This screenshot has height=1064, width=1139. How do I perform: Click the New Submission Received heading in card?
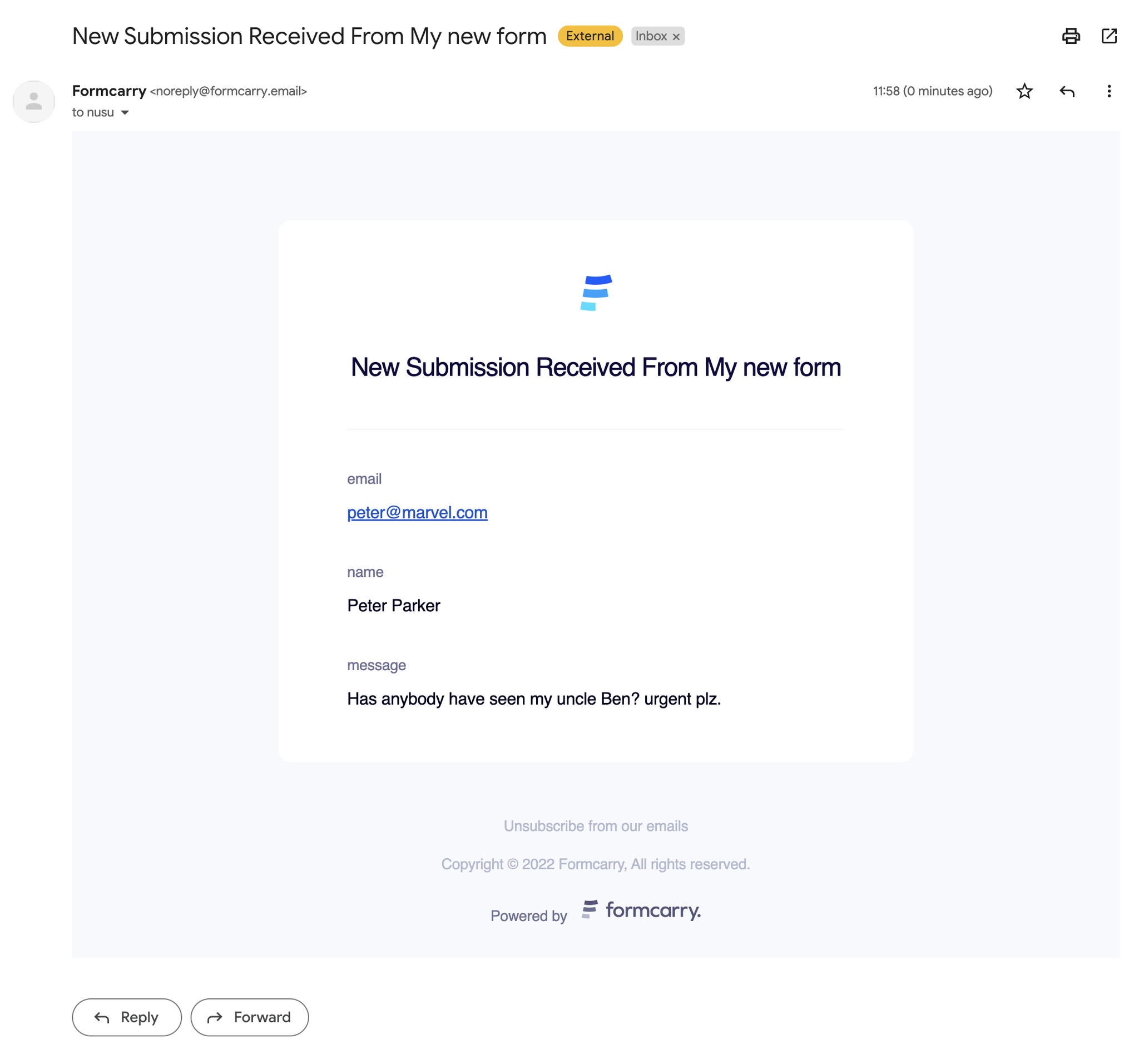click(x=595, y=367)
